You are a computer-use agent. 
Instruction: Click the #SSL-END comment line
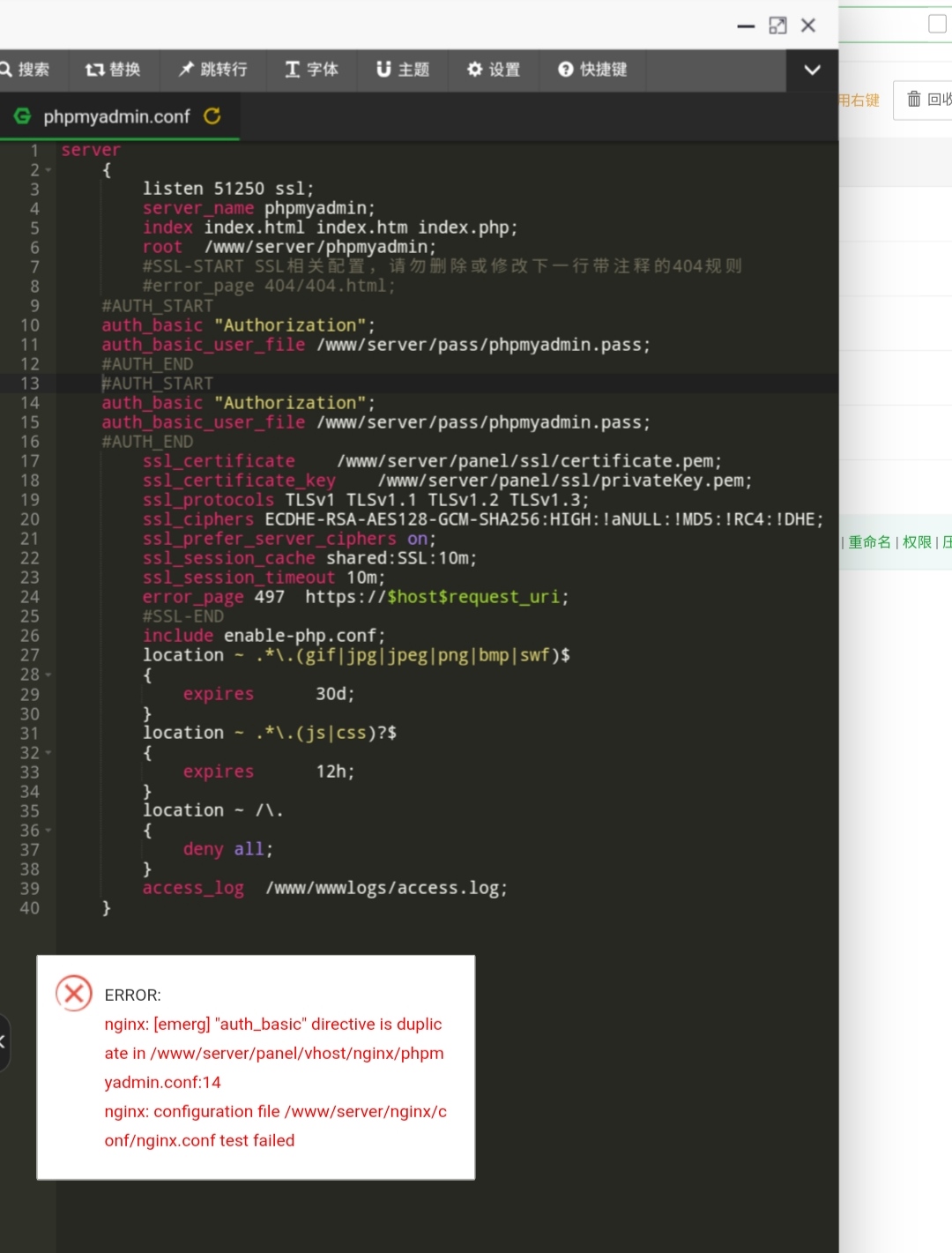click(183, 616)
